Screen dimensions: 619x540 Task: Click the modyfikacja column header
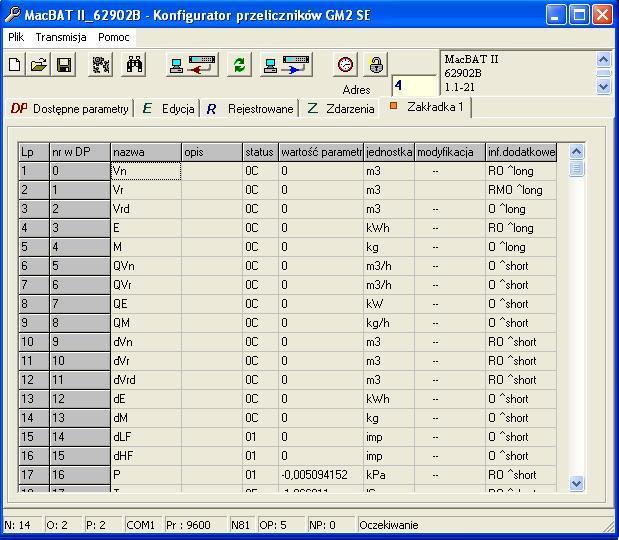(450, 152)
